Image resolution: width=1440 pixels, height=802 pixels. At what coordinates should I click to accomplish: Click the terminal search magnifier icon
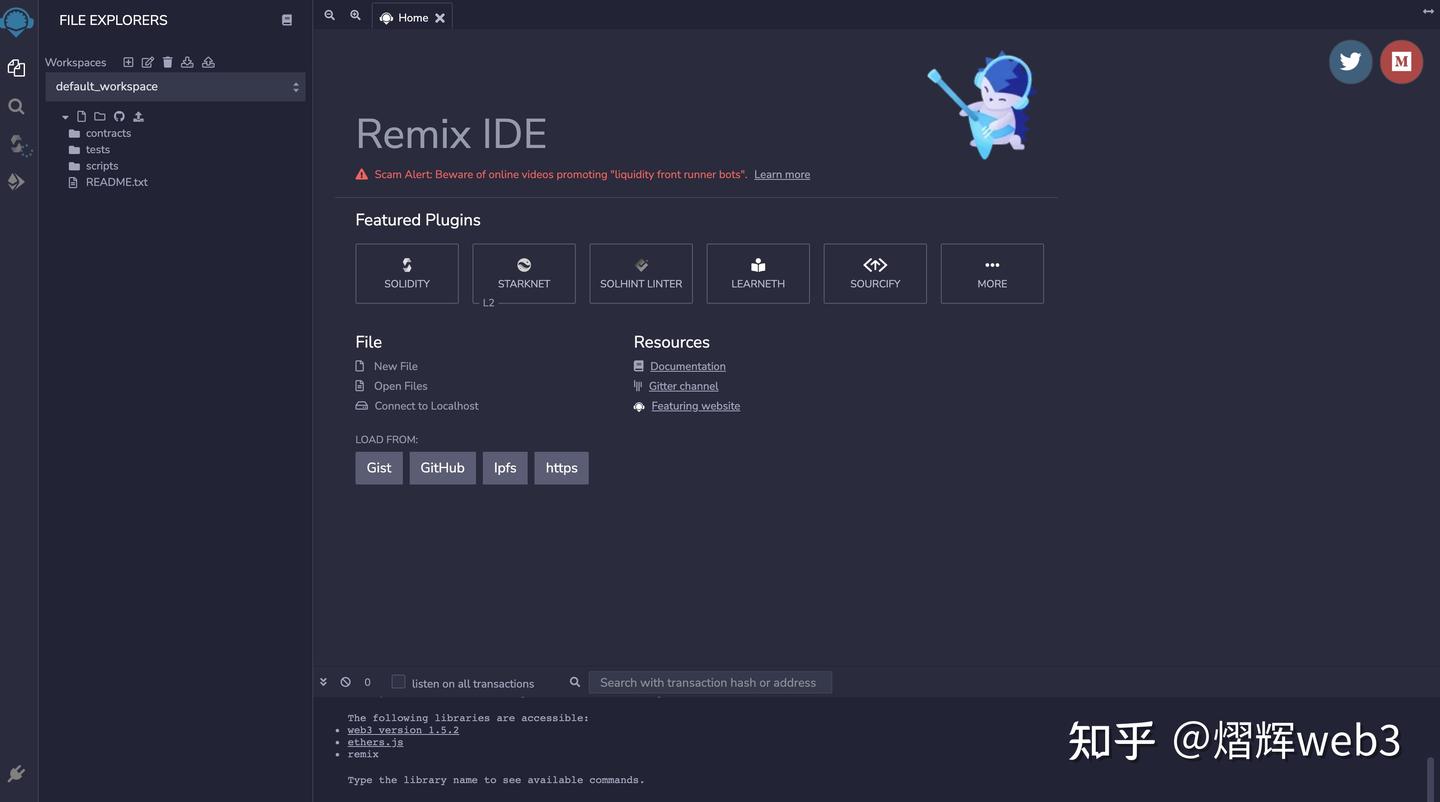pos(575,682)
